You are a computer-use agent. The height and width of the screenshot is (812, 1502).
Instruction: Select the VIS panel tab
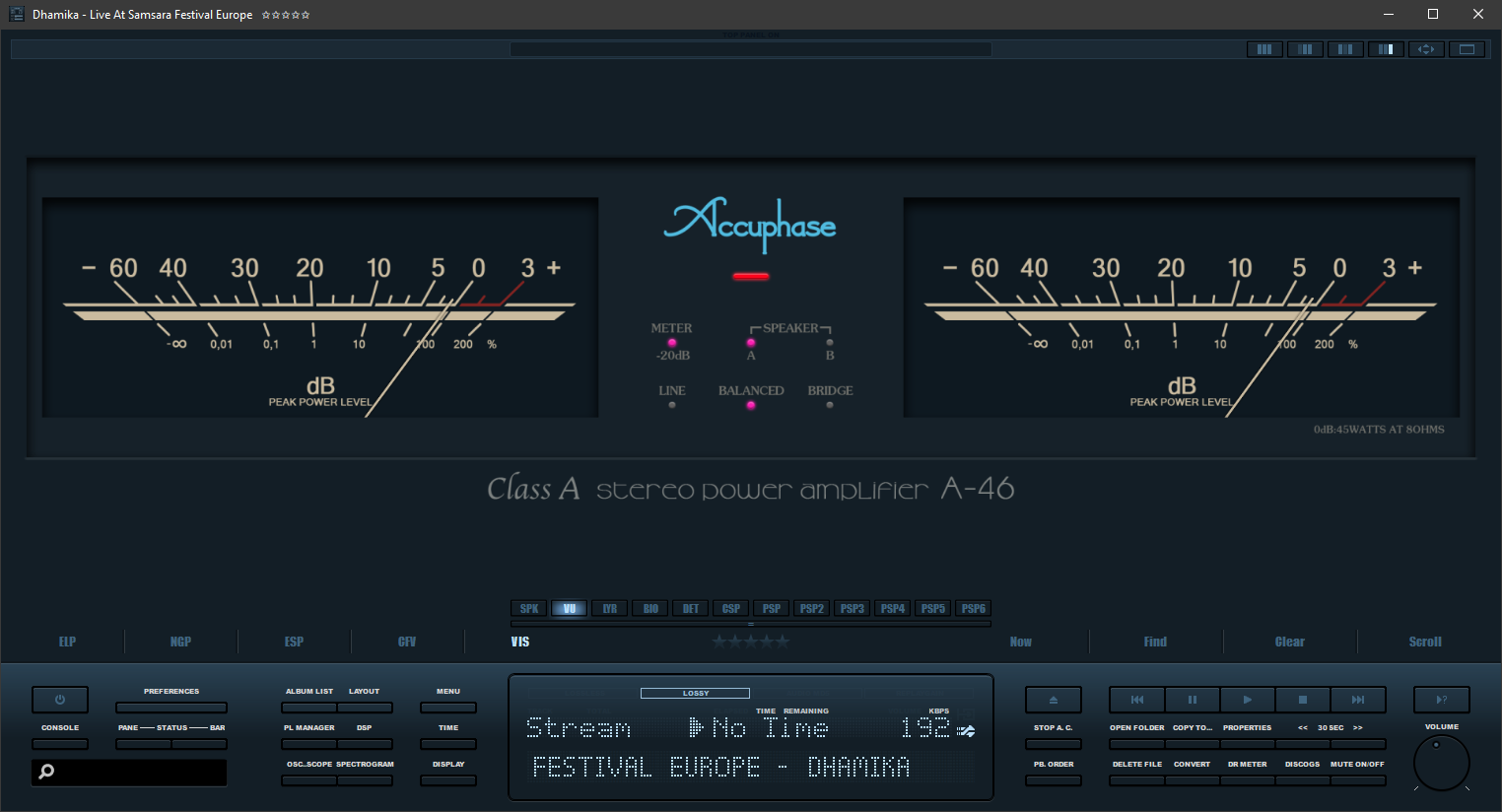pos(520,642)
